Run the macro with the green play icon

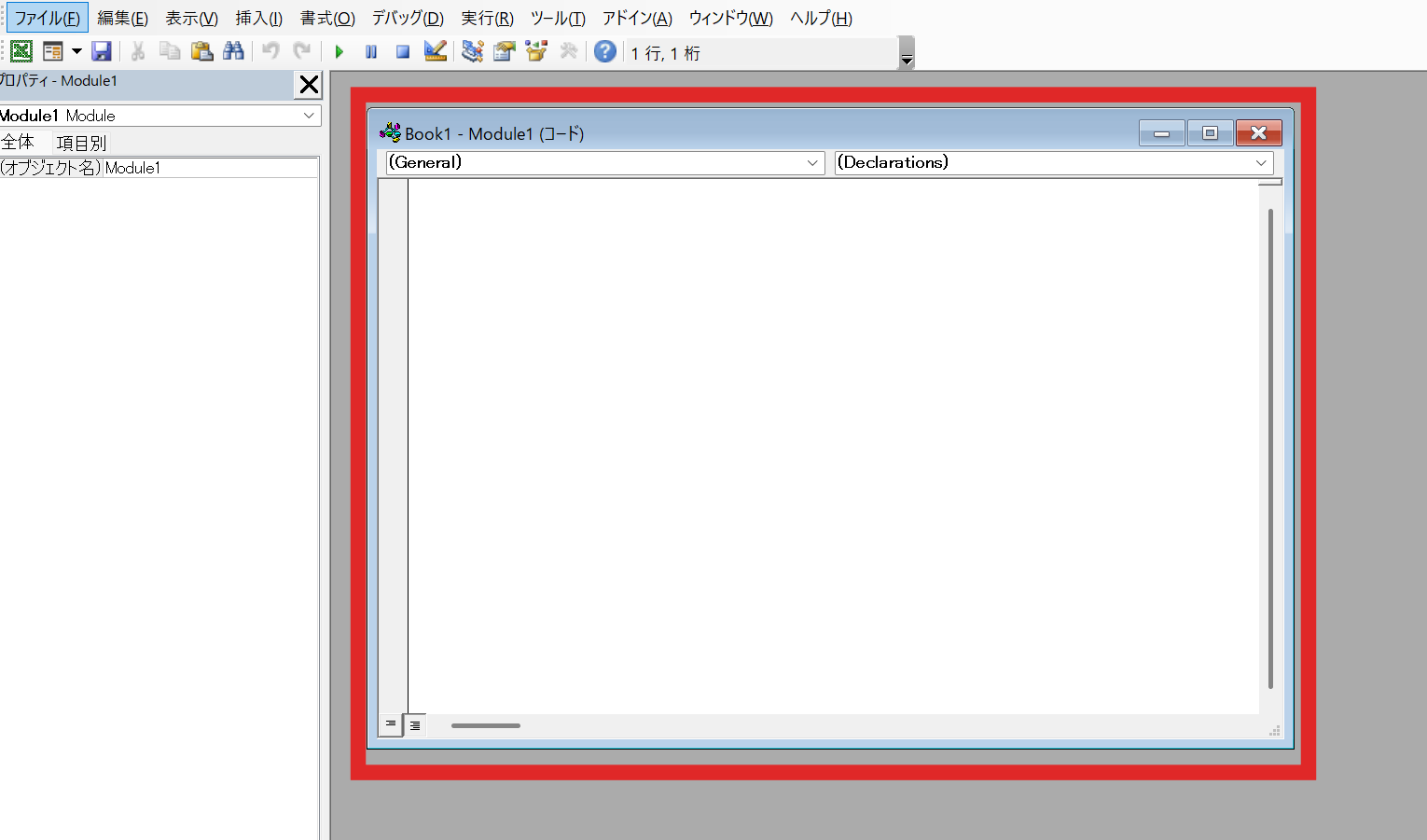[x=339, y=52]
